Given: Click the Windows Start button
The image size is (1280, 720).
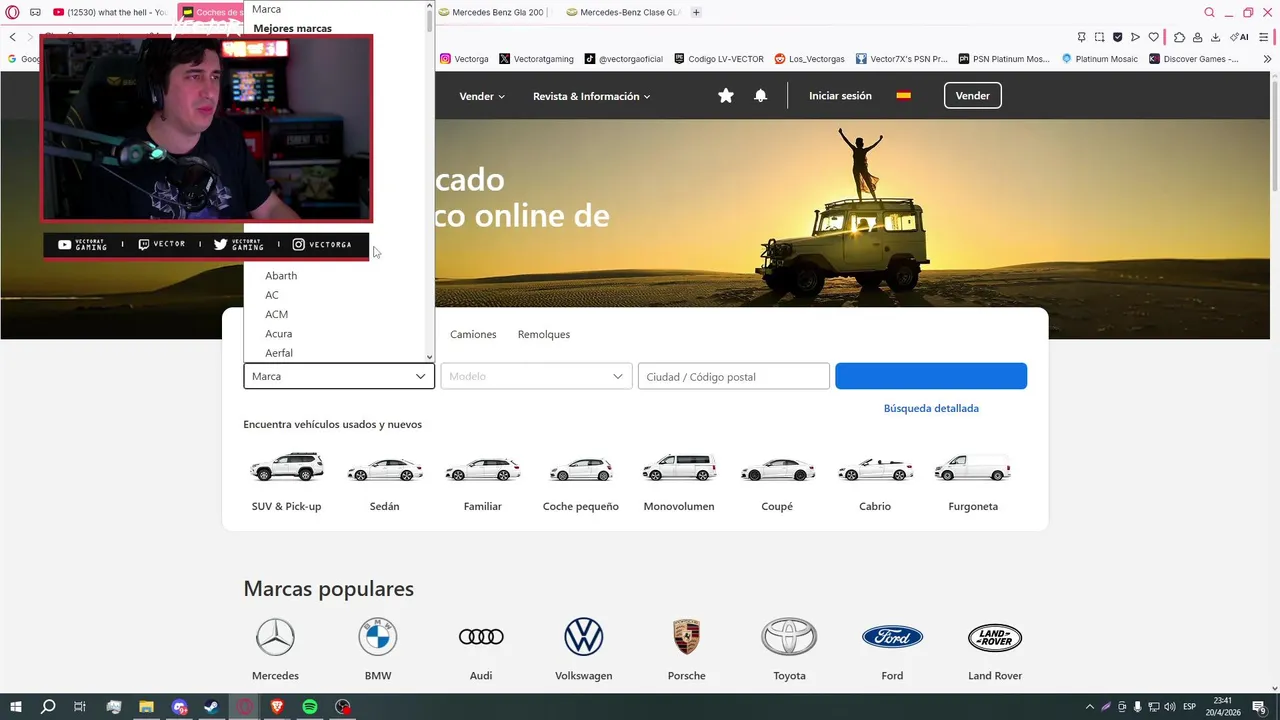Looking at the screenshot, I should pyautogui.click(x=16, y=707).
